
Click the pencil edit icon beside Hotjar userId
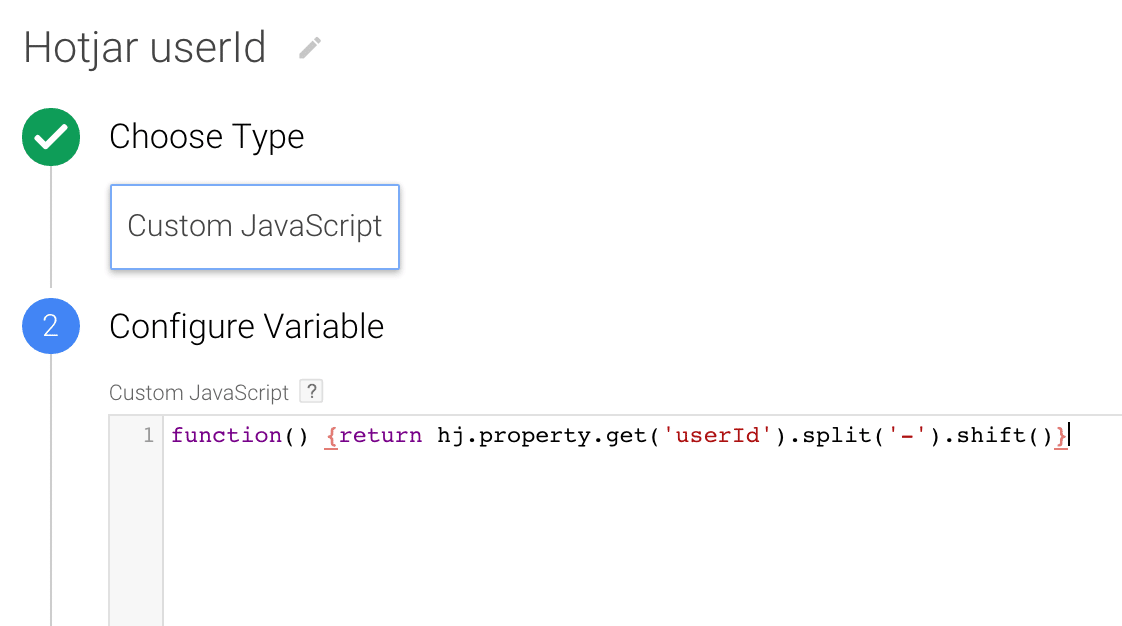coord(310,48)
